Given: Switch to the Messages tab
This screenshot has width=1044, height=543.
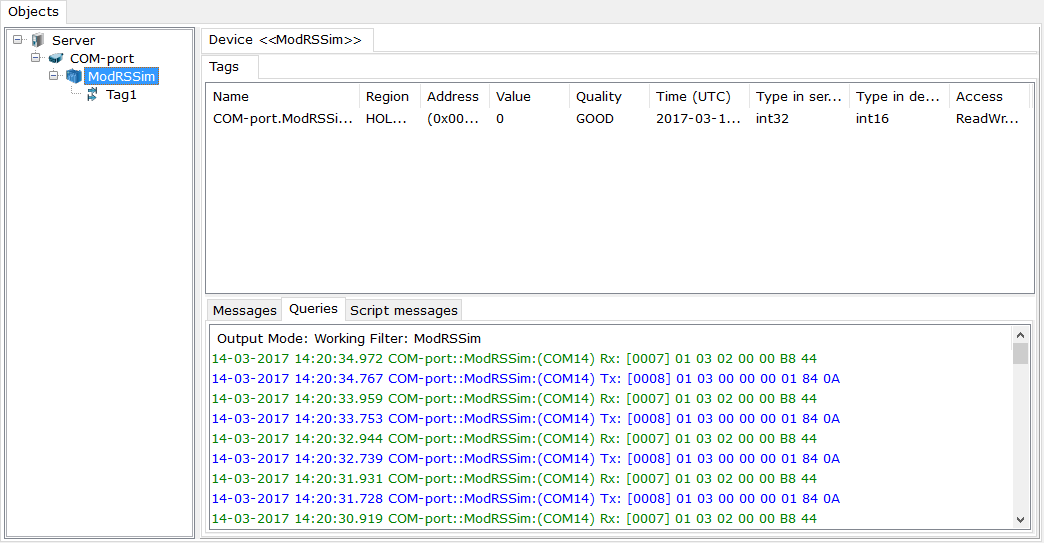Looking at the screenshot, I should click(244, 310).
